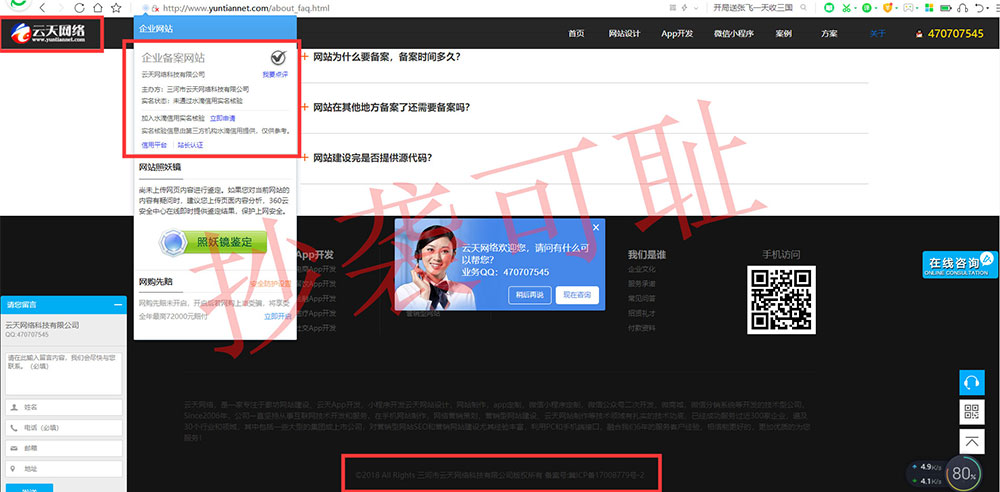1000x492 pixels.
Task: Click the verified checkmark badge in popup
Action: pos(278,58)
